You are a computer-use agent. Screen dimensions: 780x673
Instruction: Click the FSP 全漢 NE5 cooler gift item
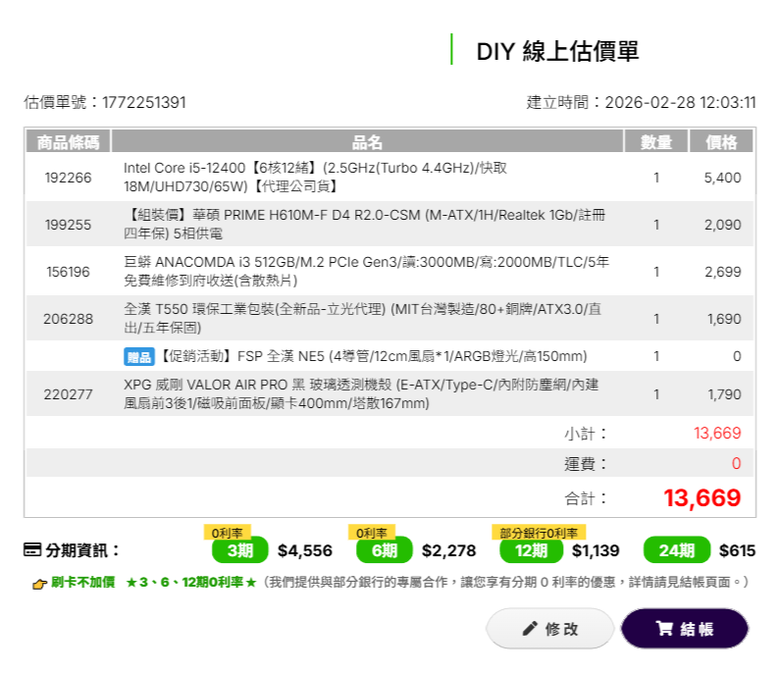pos(373,357)
